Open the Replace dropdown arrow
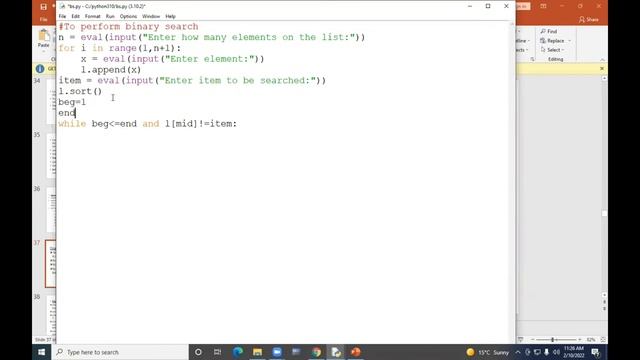The height and width of the screenshot is (360, 640). [x=569, y=41]
